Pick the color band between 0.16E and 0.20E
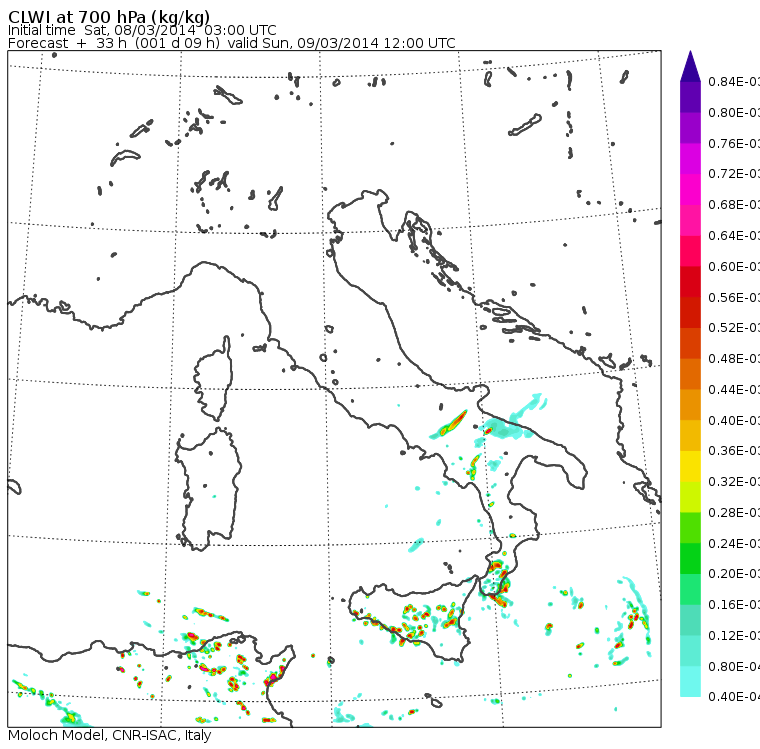 tap(690, 590)
